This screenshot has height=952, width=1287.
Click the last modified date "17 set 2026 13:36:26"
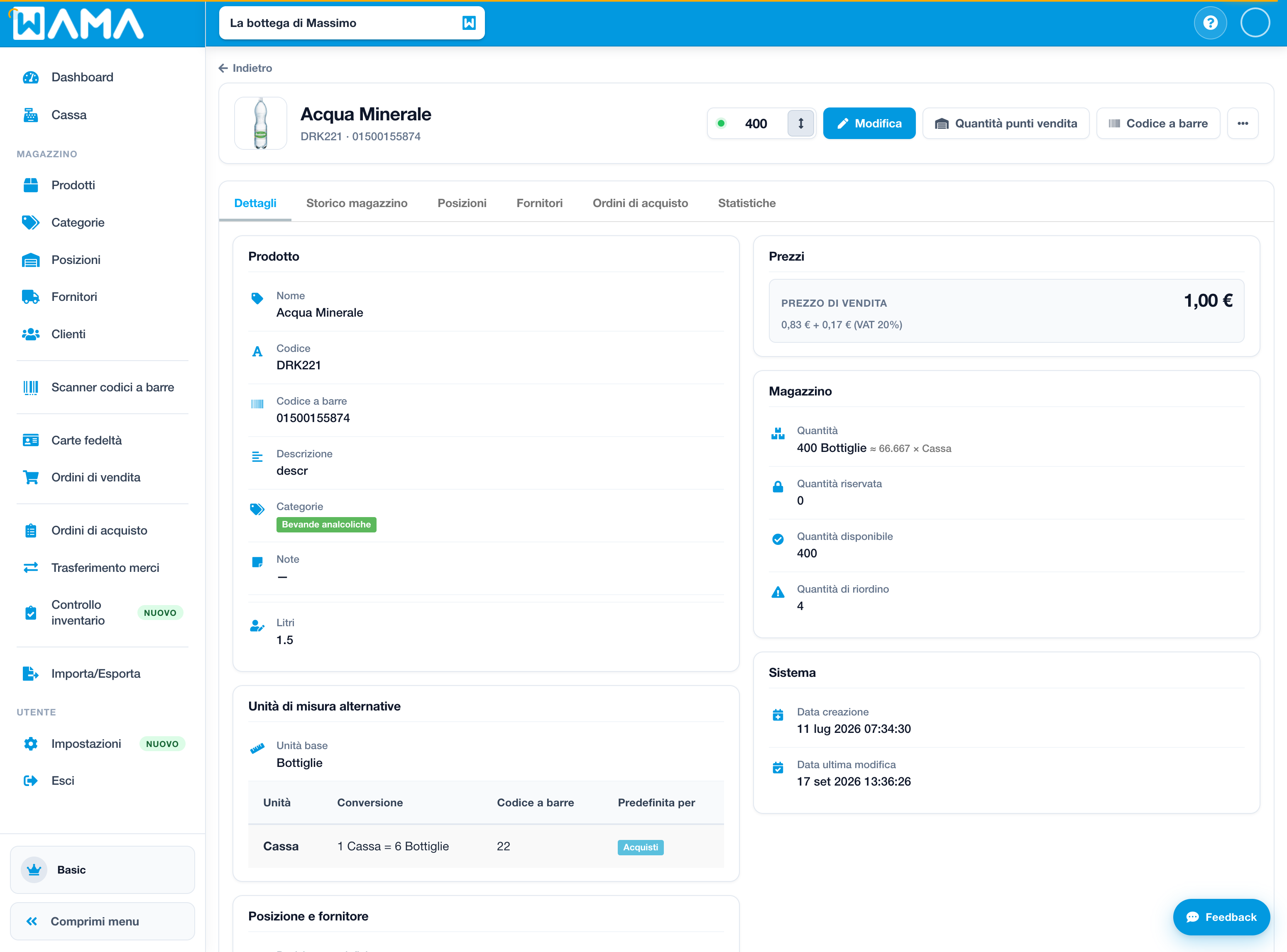[854, 781]
